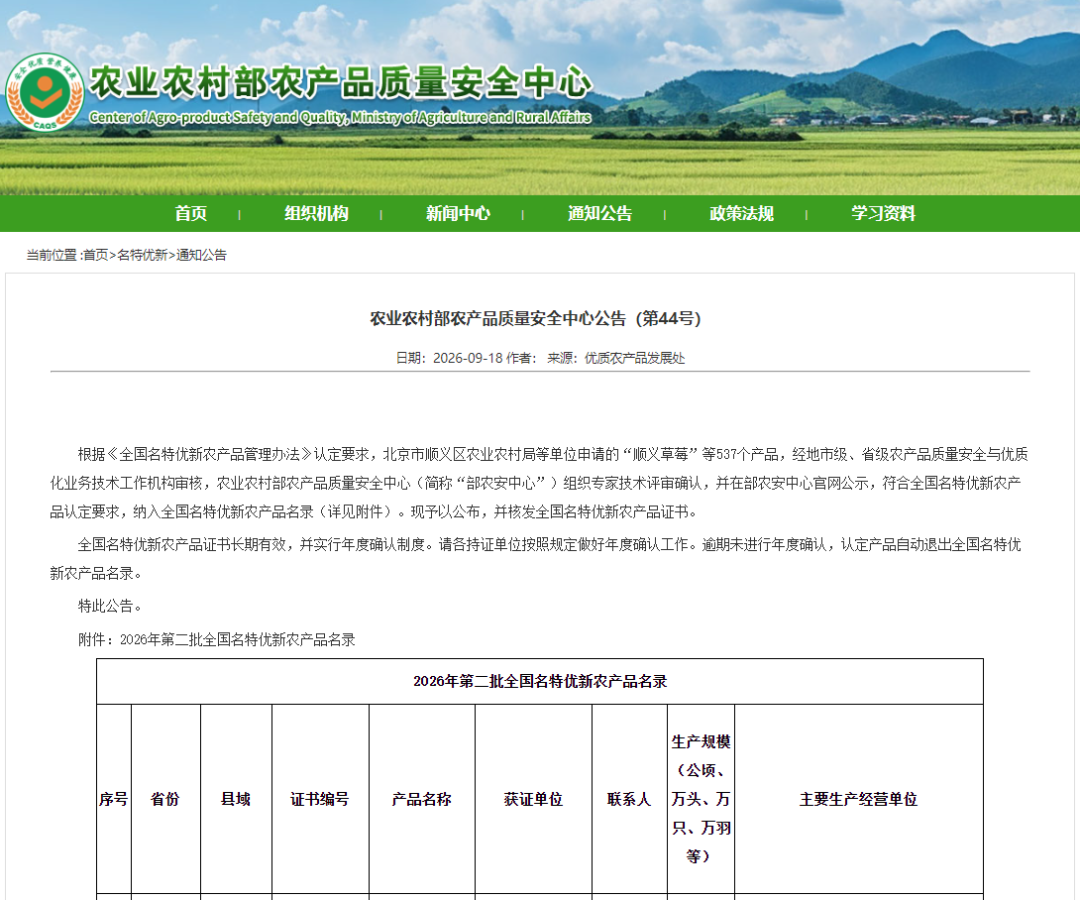Click the paragraph beginning 根据《全国名特优新农产品管理办法》
Screen dimensions: 1080x900
click(x=539, y=483)
